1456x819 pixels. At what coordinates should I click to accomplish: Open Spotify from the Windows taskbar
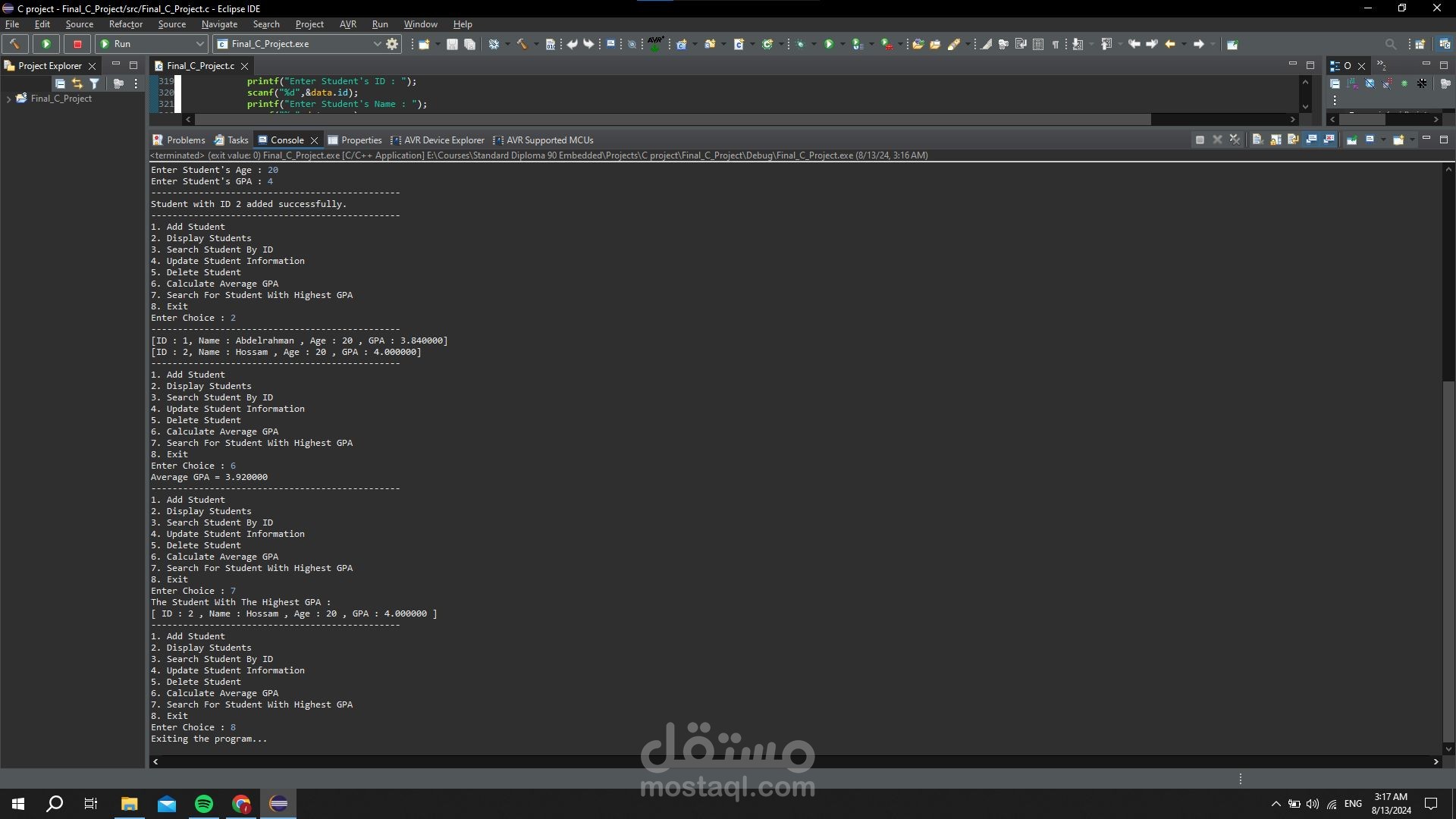pyautogui.click(x=204, y=804)
